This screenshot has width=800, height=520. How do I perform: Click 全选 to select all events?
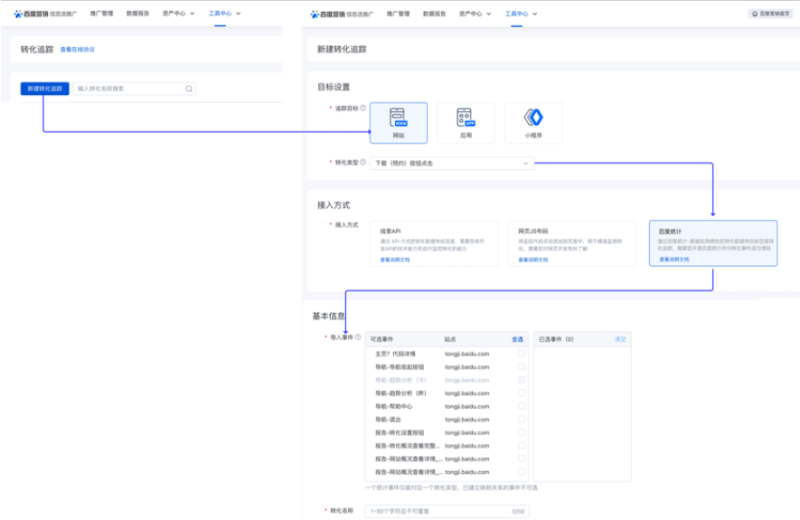click(x=517, y=339)
